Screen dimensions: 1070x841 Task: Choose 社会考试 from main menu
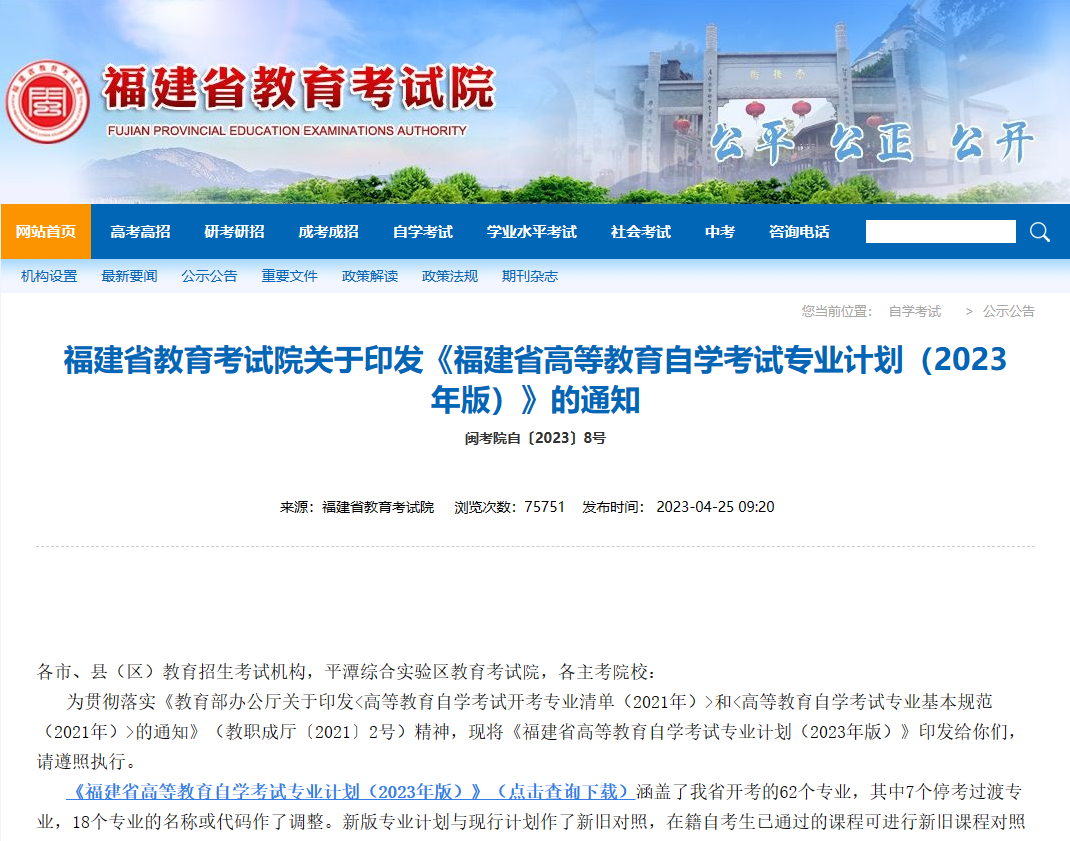tap(640, 232)
